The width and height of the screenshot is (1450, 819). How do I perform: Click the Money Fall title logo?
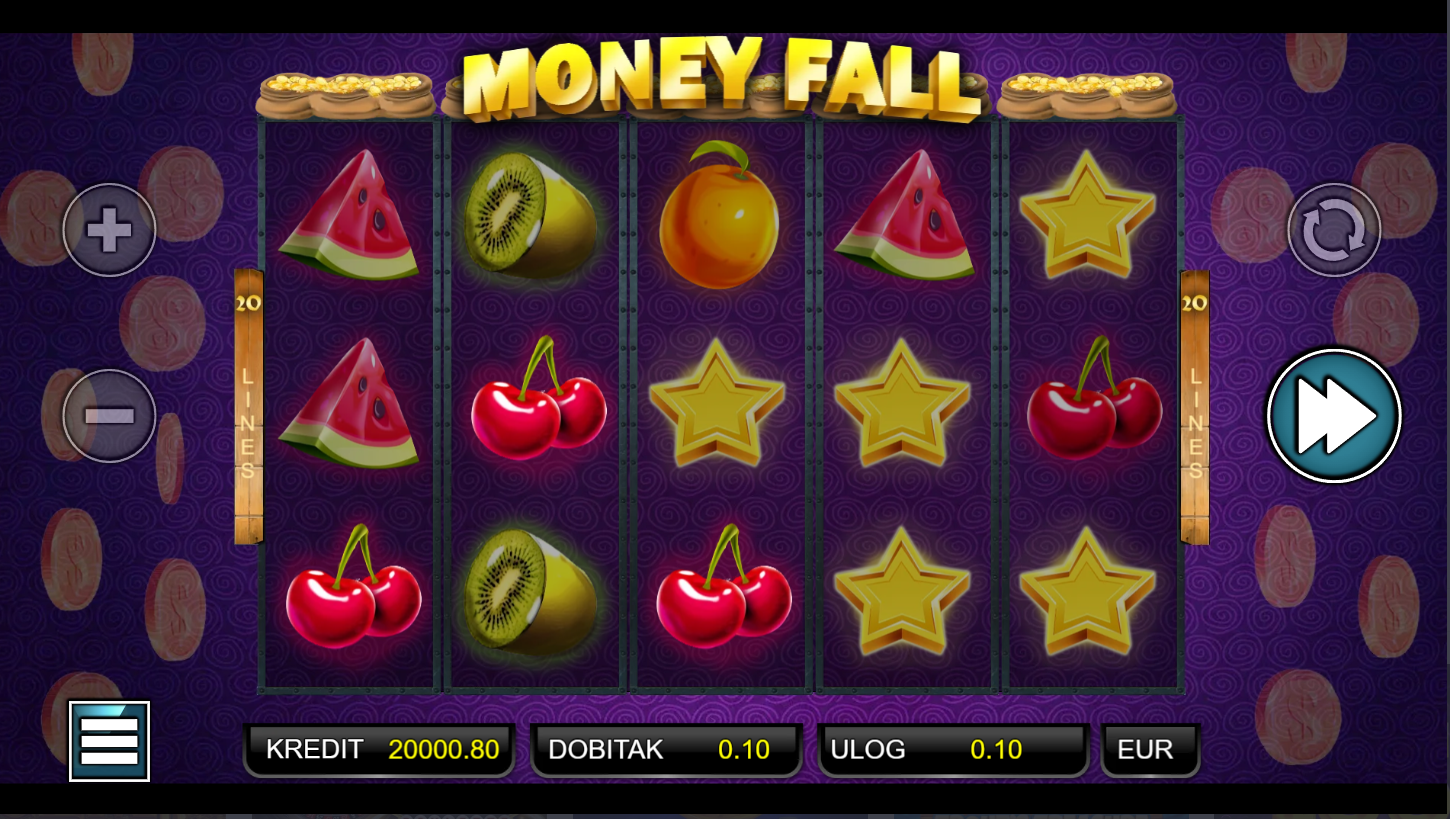point(720,78)
